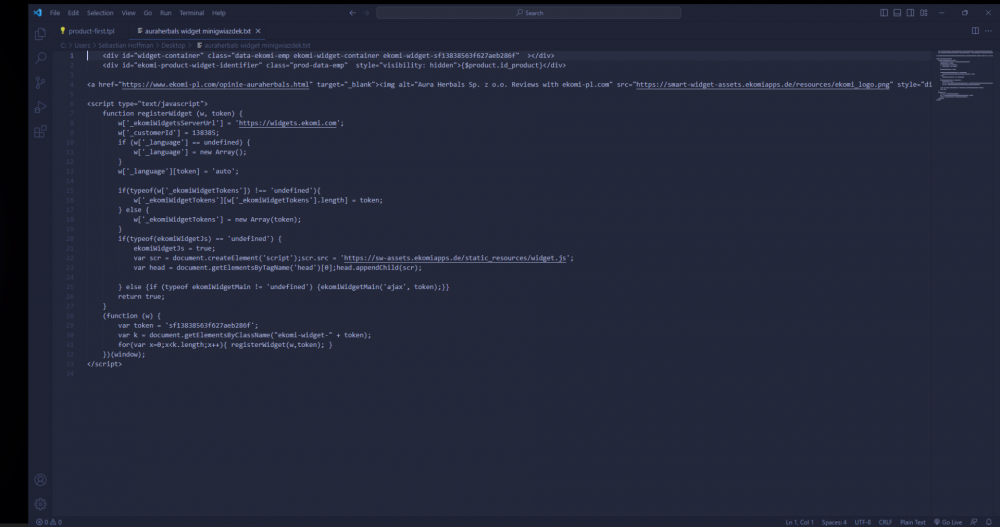The height and width of the screenshot is (527, 1000).
Task: Open the Go menu
Action: tap(148, 13)
